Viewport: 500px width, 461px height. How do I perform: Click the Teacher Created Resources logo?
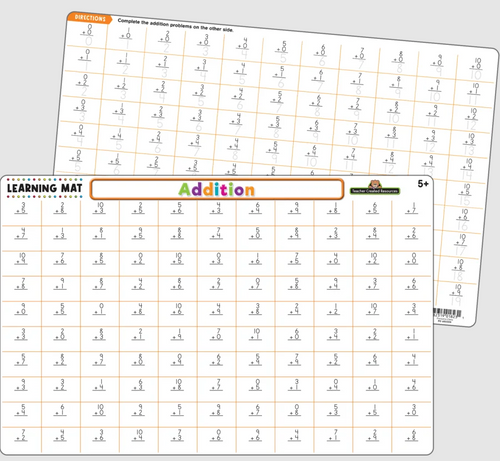(x=375, y=188)
